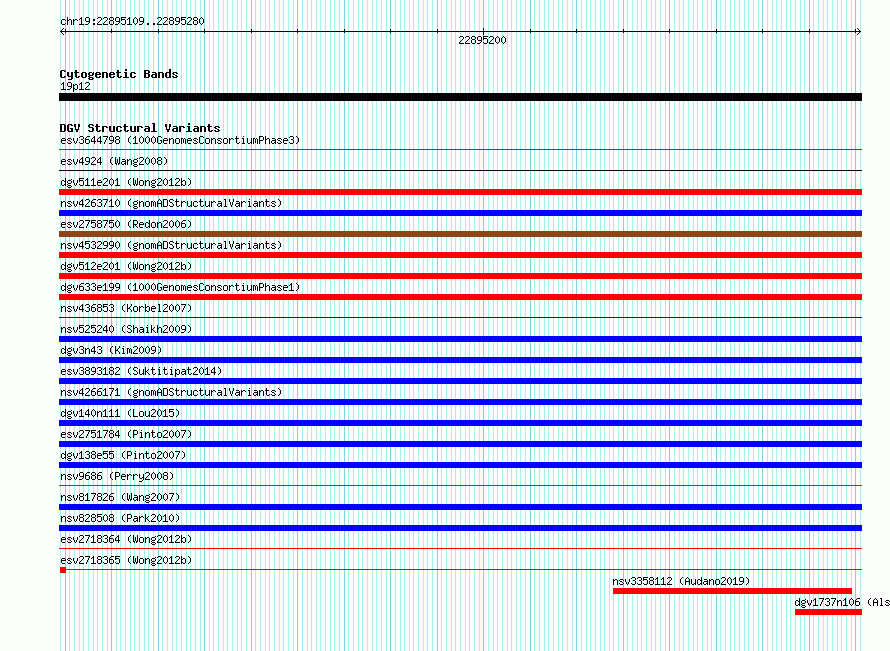Click the red bar under dgv633e199
Screen dimensions: 890x651
[x=460, y=297]
